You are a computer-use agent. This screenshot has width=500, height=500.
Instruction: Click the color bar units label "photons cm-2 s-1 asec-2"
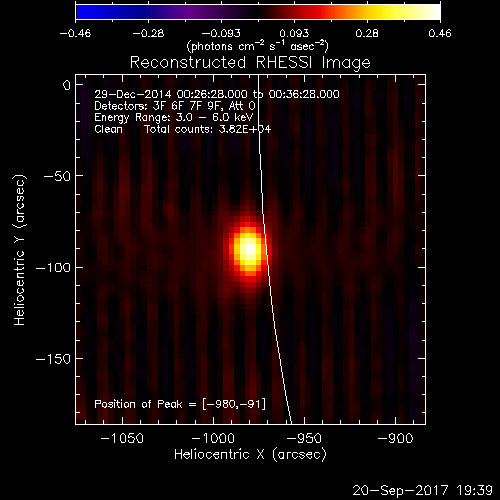258,46
